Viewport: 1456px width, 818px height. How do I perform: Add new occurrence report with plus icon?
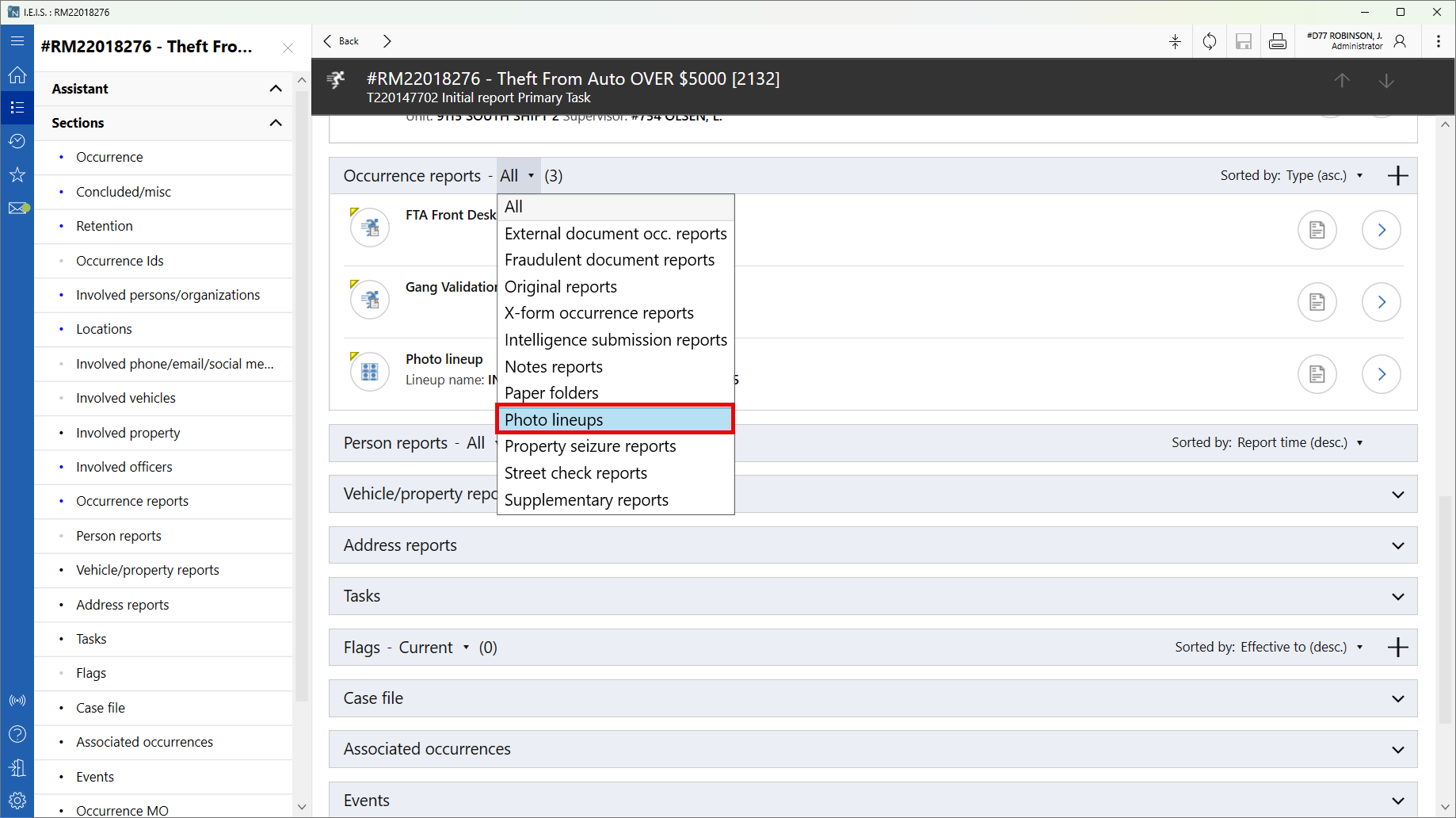1397,176
